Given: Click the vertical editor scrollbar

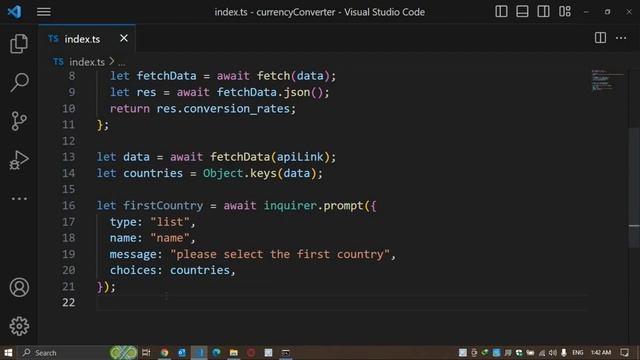Looking at the screenshot, I should click(634, 188).
